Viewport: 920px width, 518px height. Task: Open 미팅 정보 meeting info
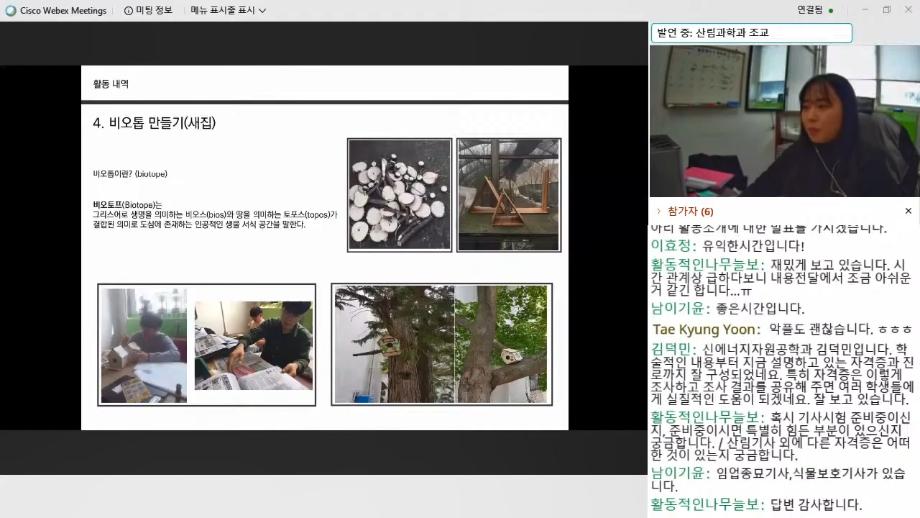(x=148, y=11)
